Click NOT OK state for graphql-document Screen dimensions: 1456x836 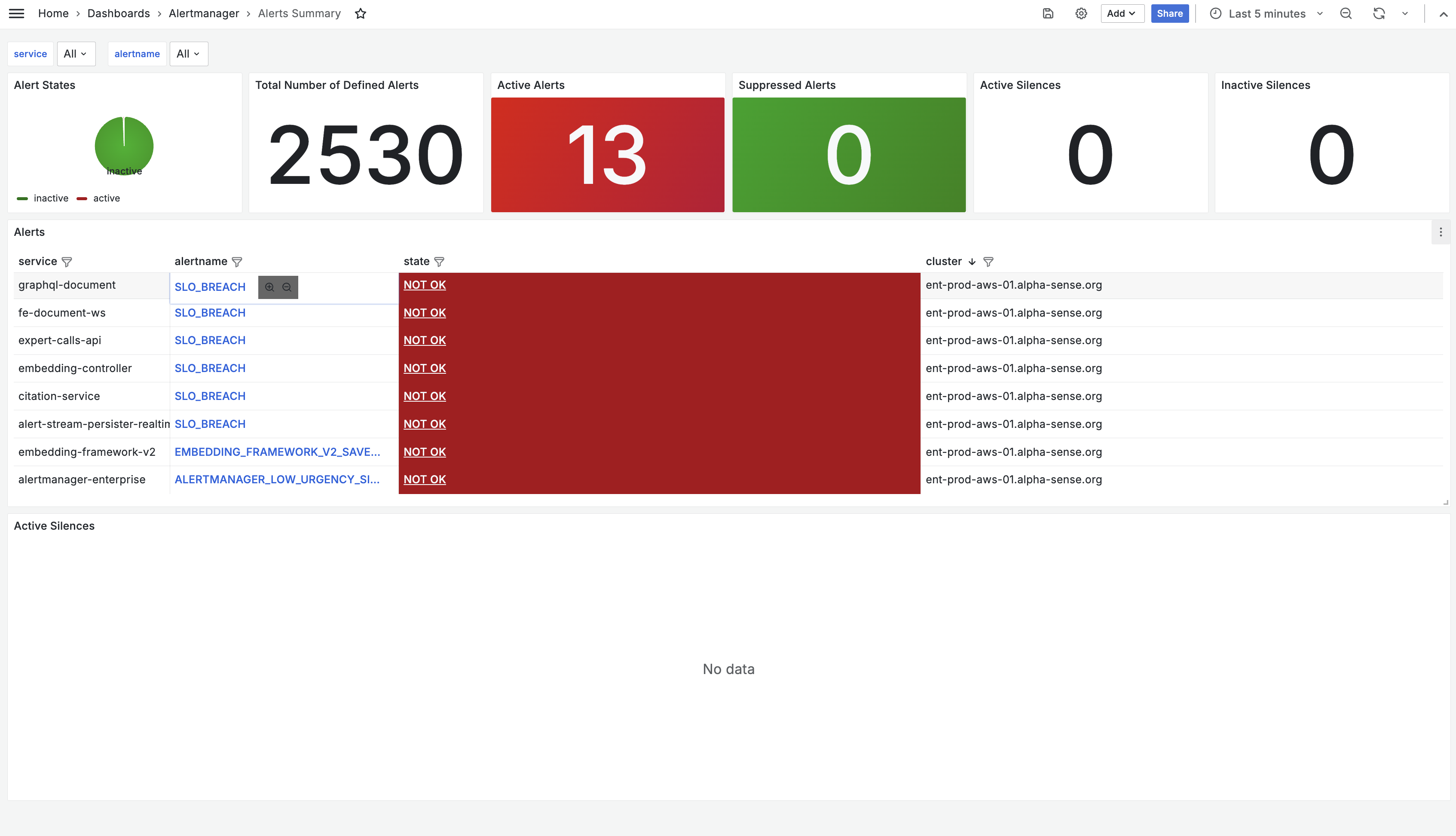click(425, 285)
